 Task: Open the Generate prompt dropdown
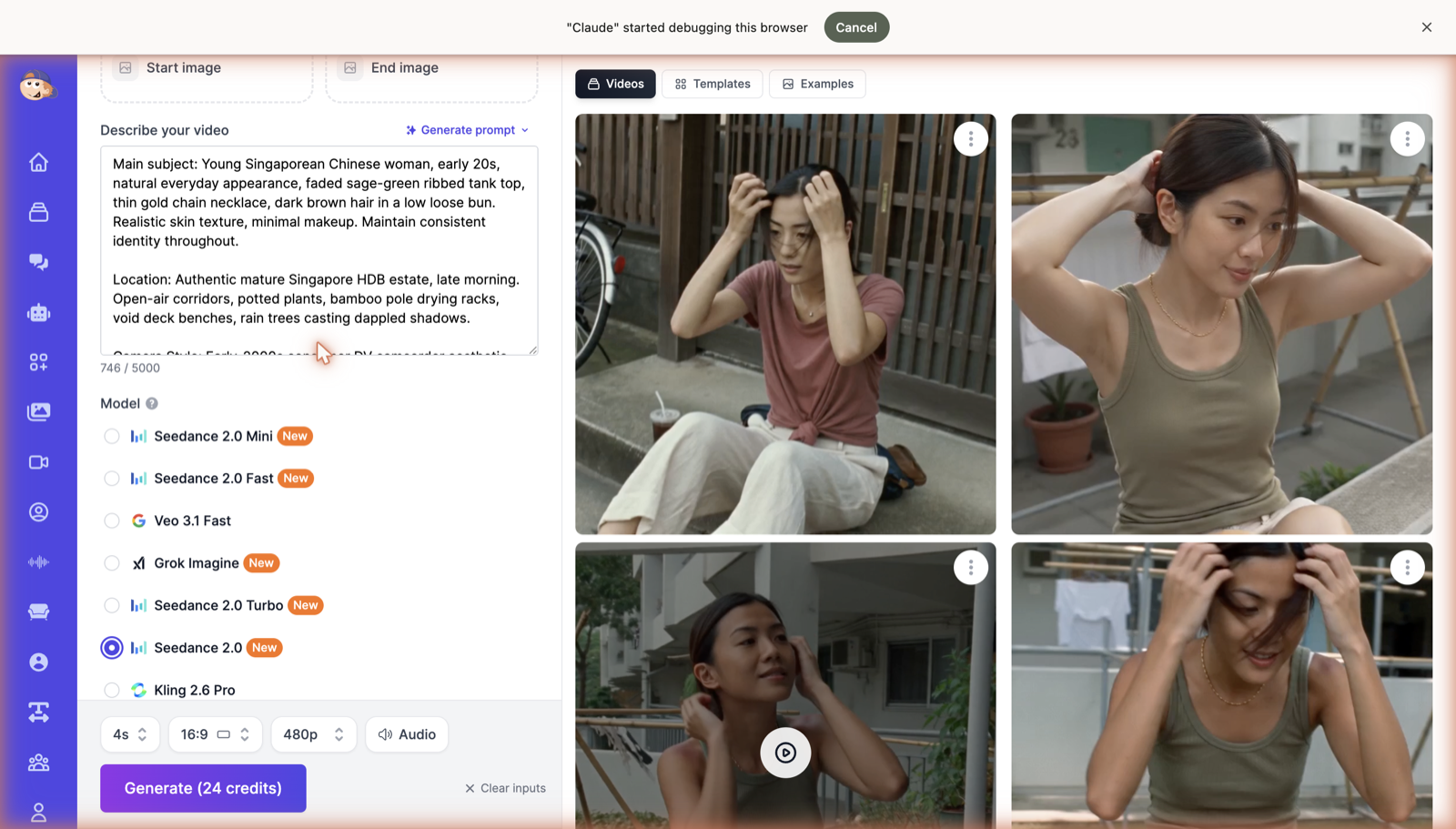pos(467,130)
